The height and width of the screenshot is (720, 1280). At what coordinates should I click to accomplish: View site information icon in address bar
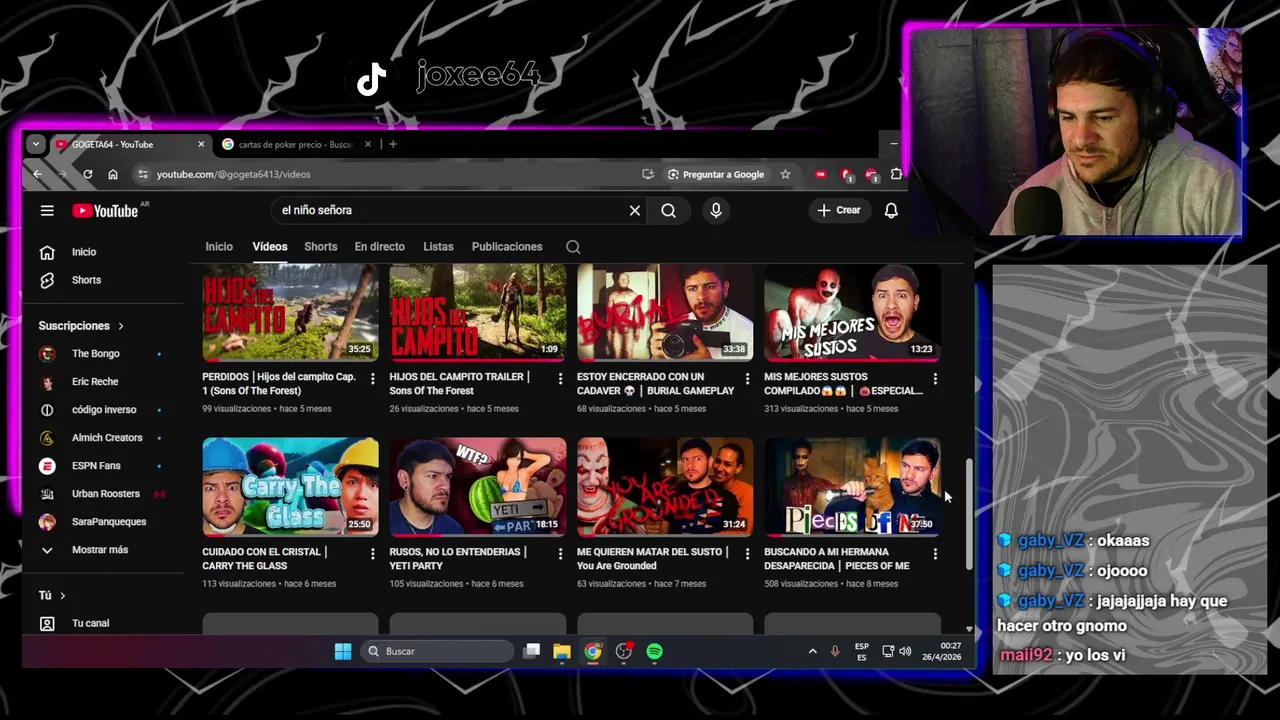[143, 174]
